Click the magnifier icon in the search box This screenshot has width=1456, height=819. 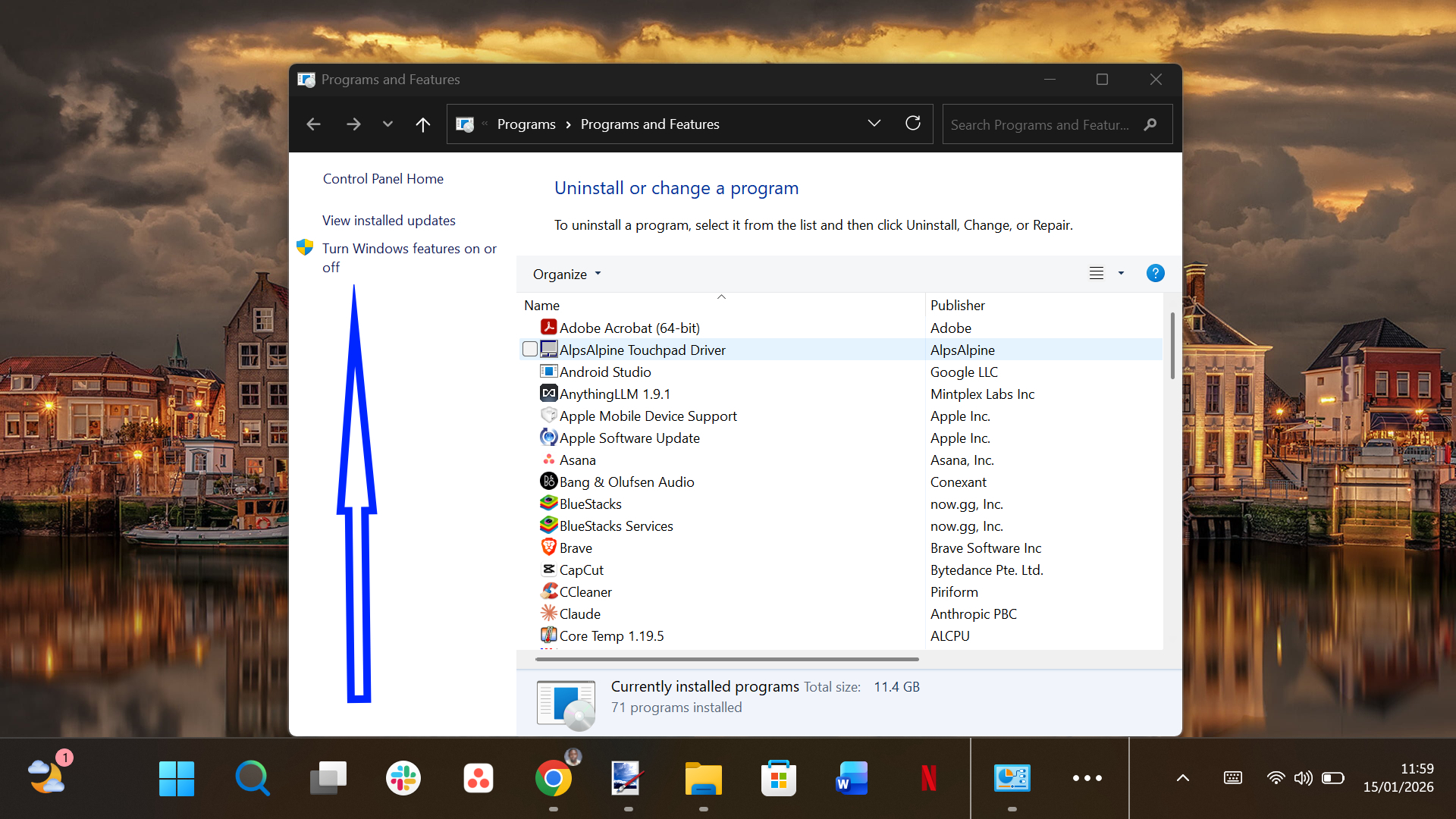[x=1150, y=124]
